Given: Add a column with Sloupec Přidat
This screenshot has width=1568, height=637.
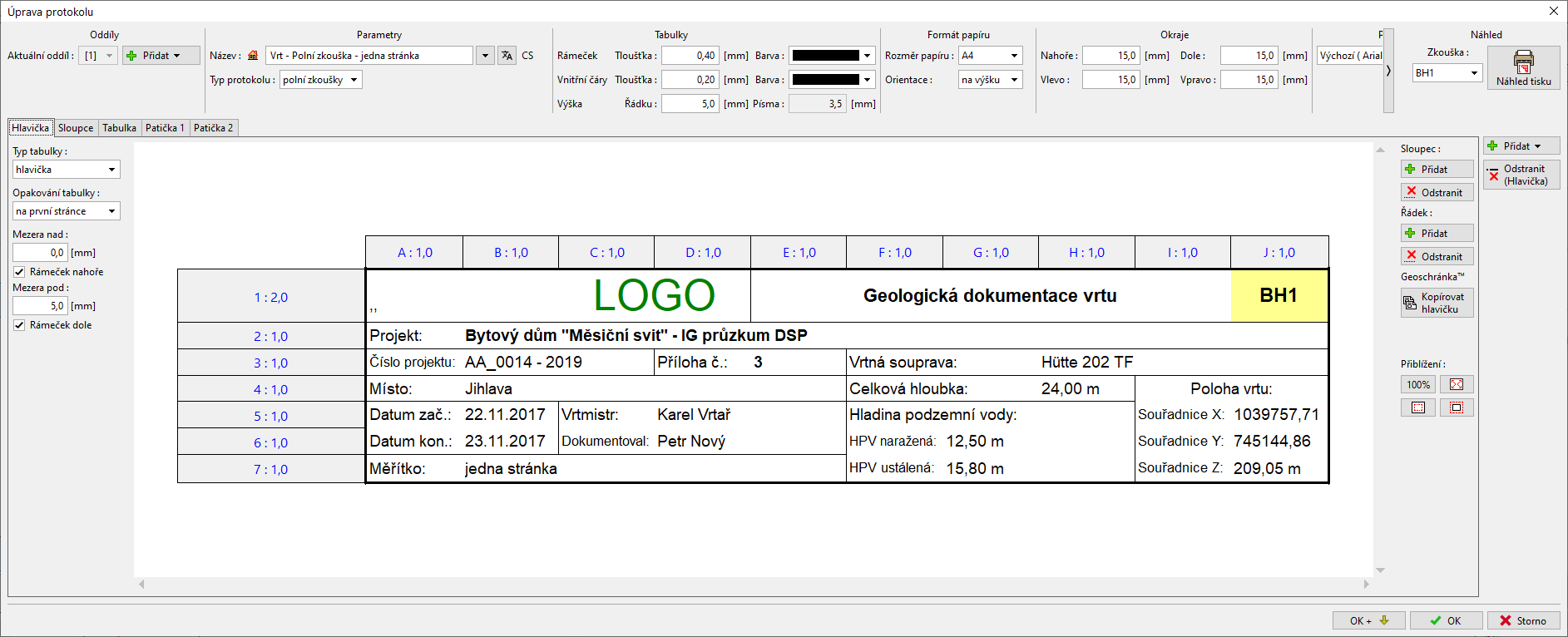Looking at the screenshot, I should coord(1437,169).
